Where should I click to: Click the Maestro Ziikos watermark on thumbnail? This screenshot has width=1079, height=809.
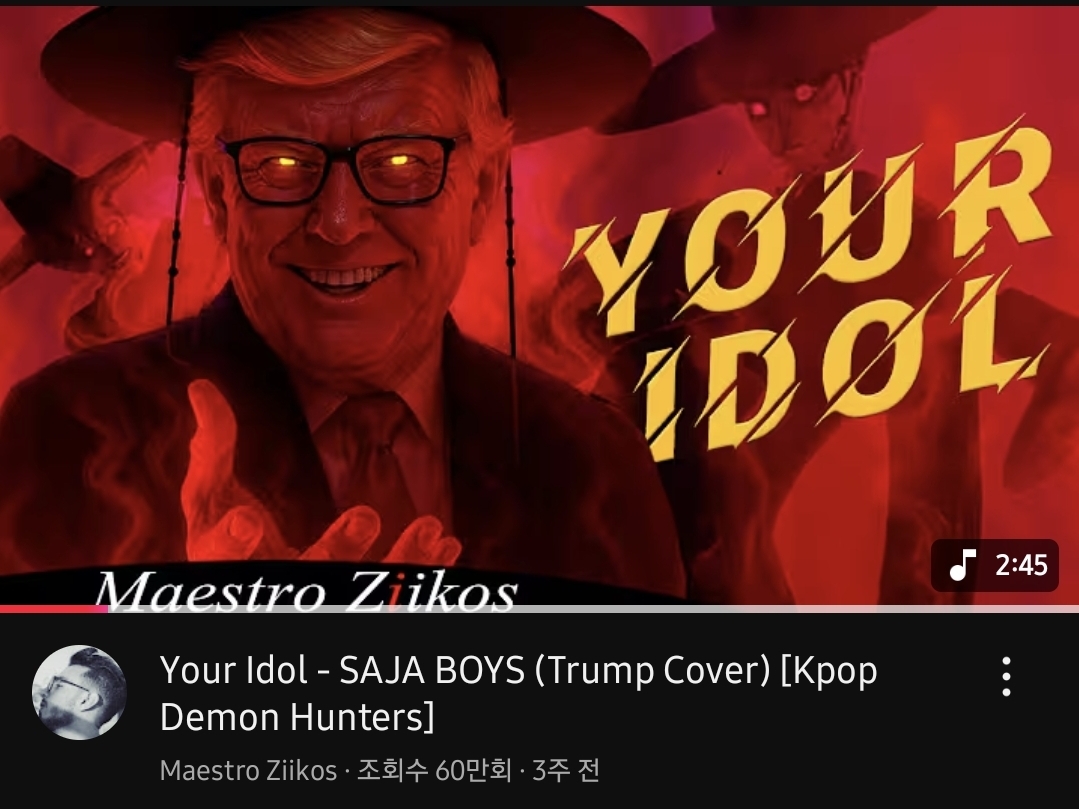click(305, 592)
